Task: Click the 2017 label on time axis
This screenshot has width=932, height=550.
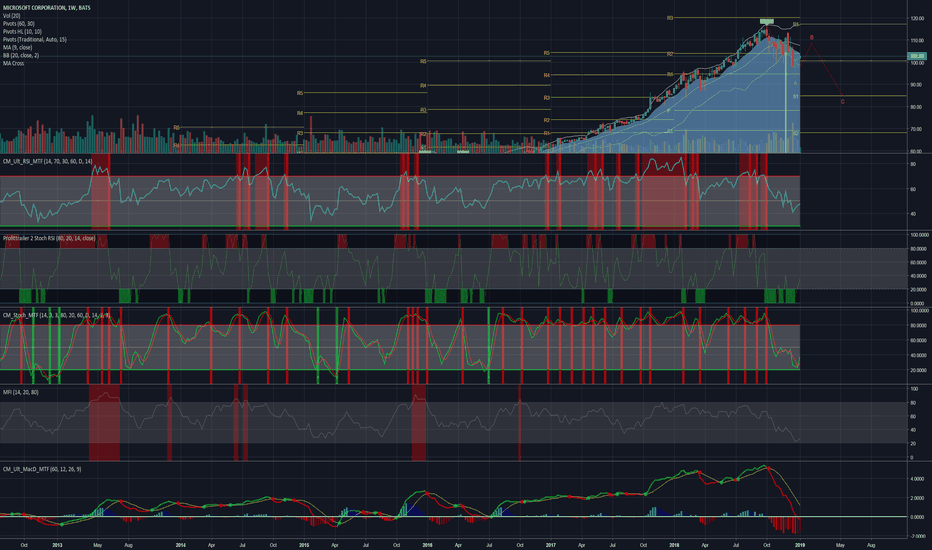Action: [550, 545]
